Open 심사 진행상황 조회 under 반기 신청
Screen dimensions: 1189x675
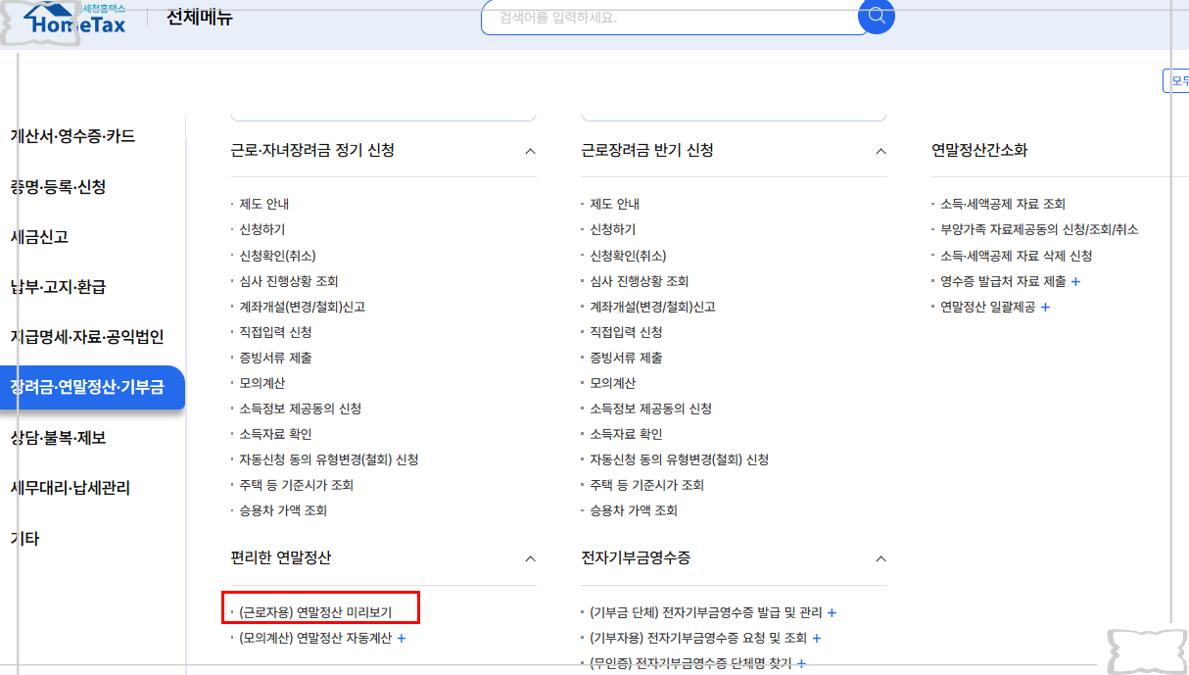[639, 281]
